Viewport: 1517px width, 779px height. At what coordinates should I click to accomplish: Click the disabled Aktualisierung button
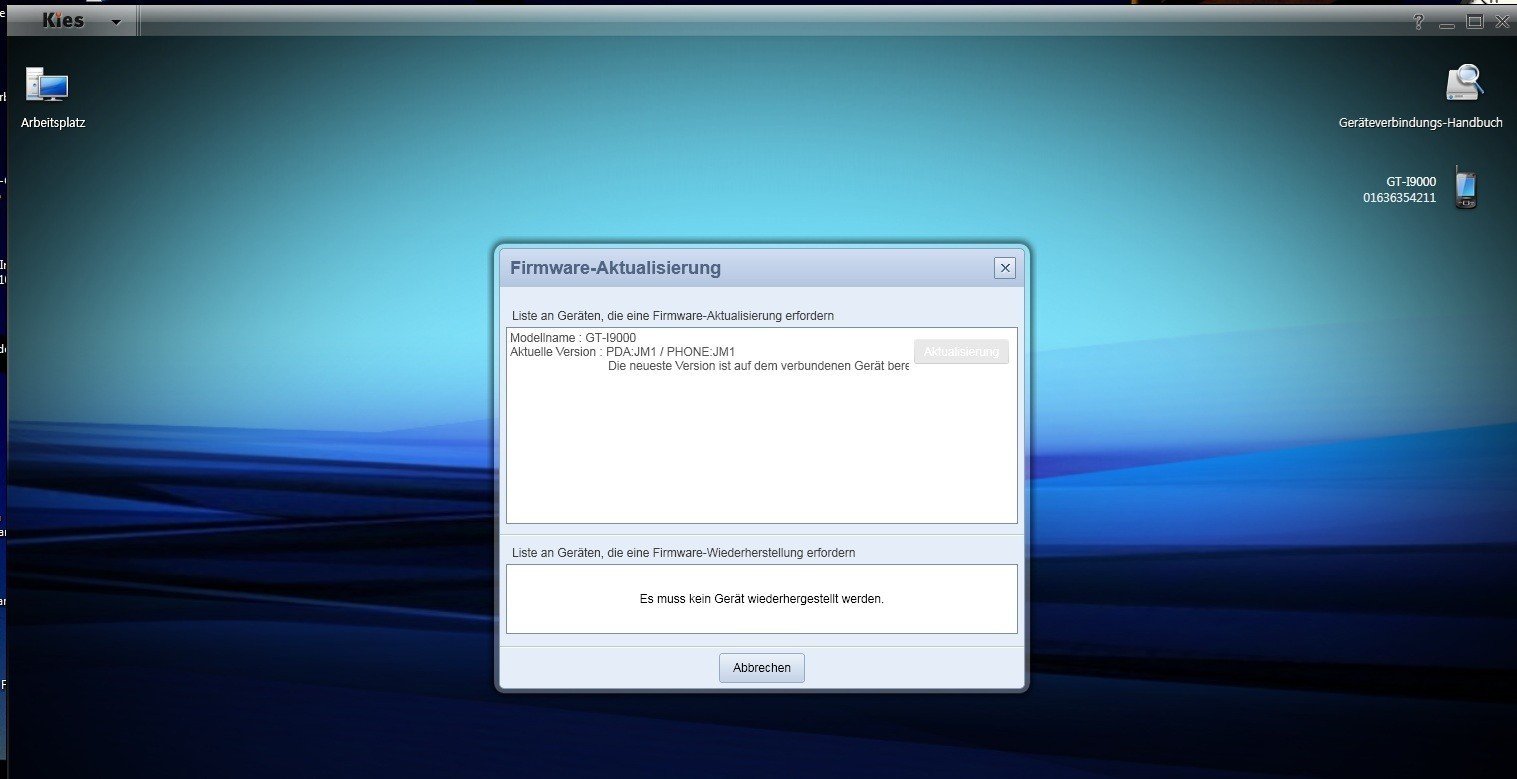tap(961, 352)
